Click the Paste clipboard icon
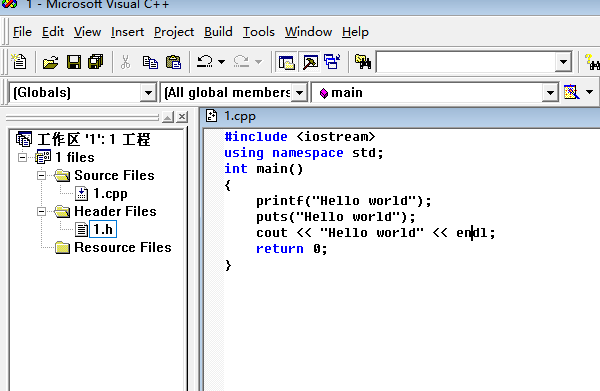The height and width of the screenshot is (391, 600). pos(173,62)
